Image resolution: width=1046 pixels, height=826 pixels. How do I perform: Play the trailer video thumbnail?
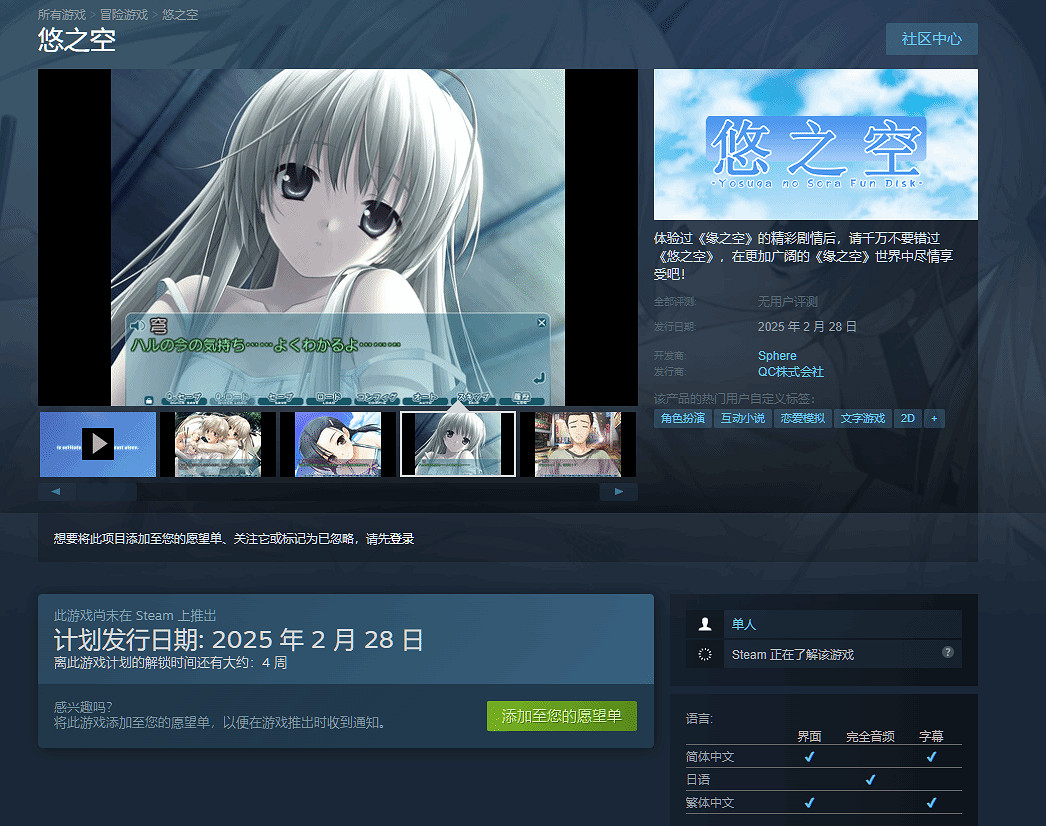pyautogui.click(x=97, y=443)
